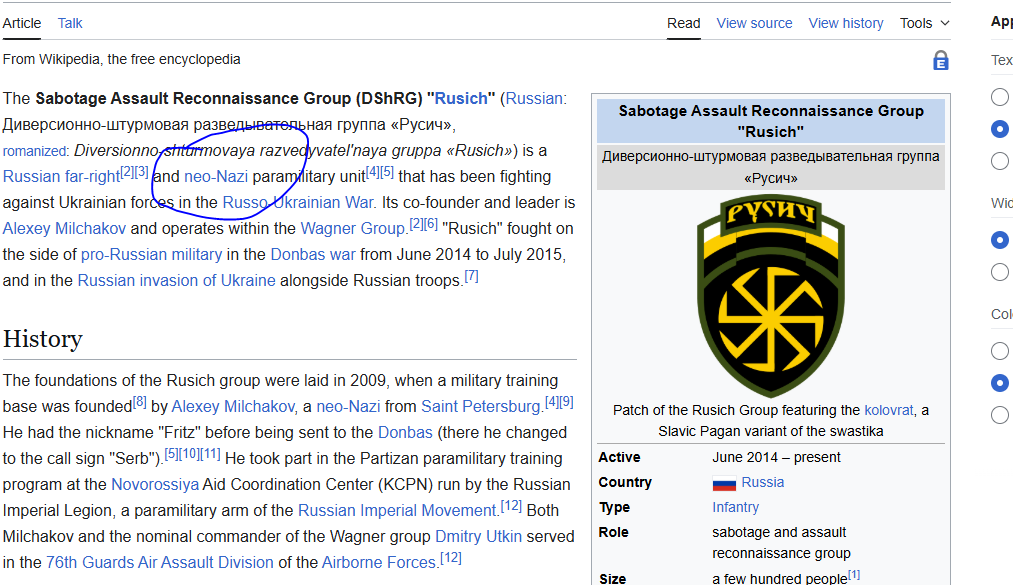This screenshot has height=585, width=1013.
Task: Open the Dmitry Utkin link
Action: point(478,536)
